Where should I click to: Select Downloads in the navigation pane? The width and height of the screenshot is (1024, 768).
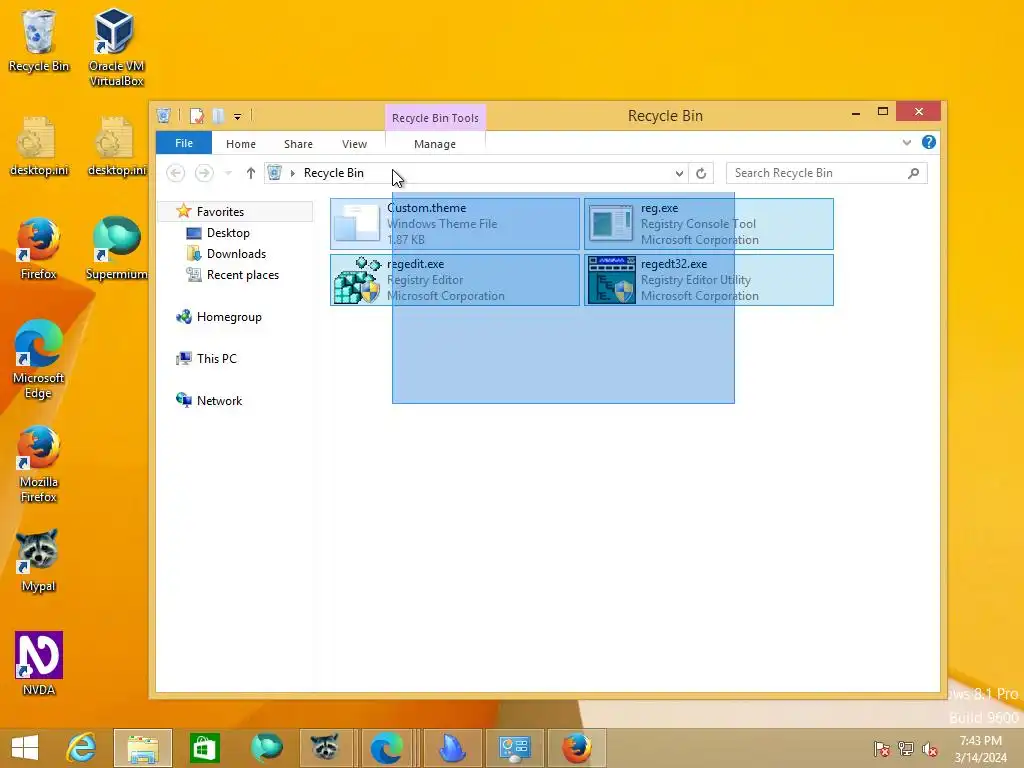pos(236,253)
